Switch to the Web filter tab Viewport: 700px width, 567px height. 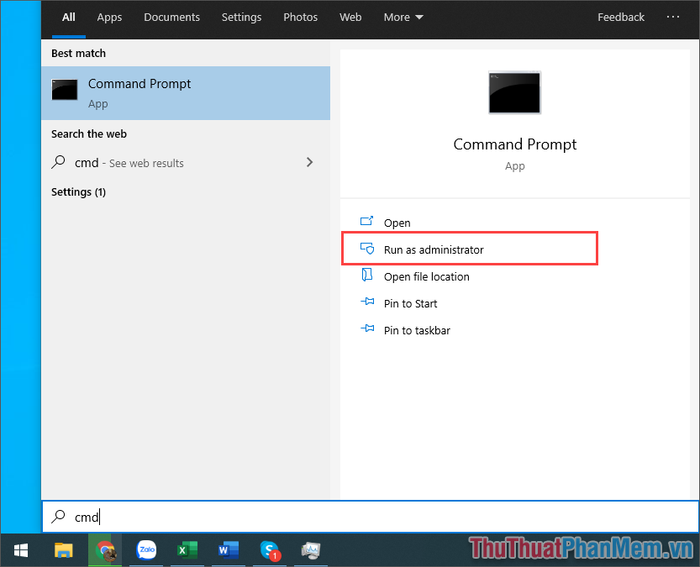350,17
